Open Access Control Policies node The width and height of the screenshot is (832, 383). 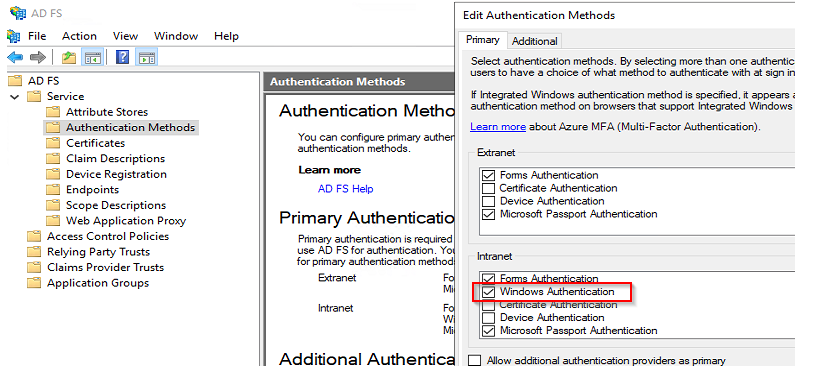[108, 236]
